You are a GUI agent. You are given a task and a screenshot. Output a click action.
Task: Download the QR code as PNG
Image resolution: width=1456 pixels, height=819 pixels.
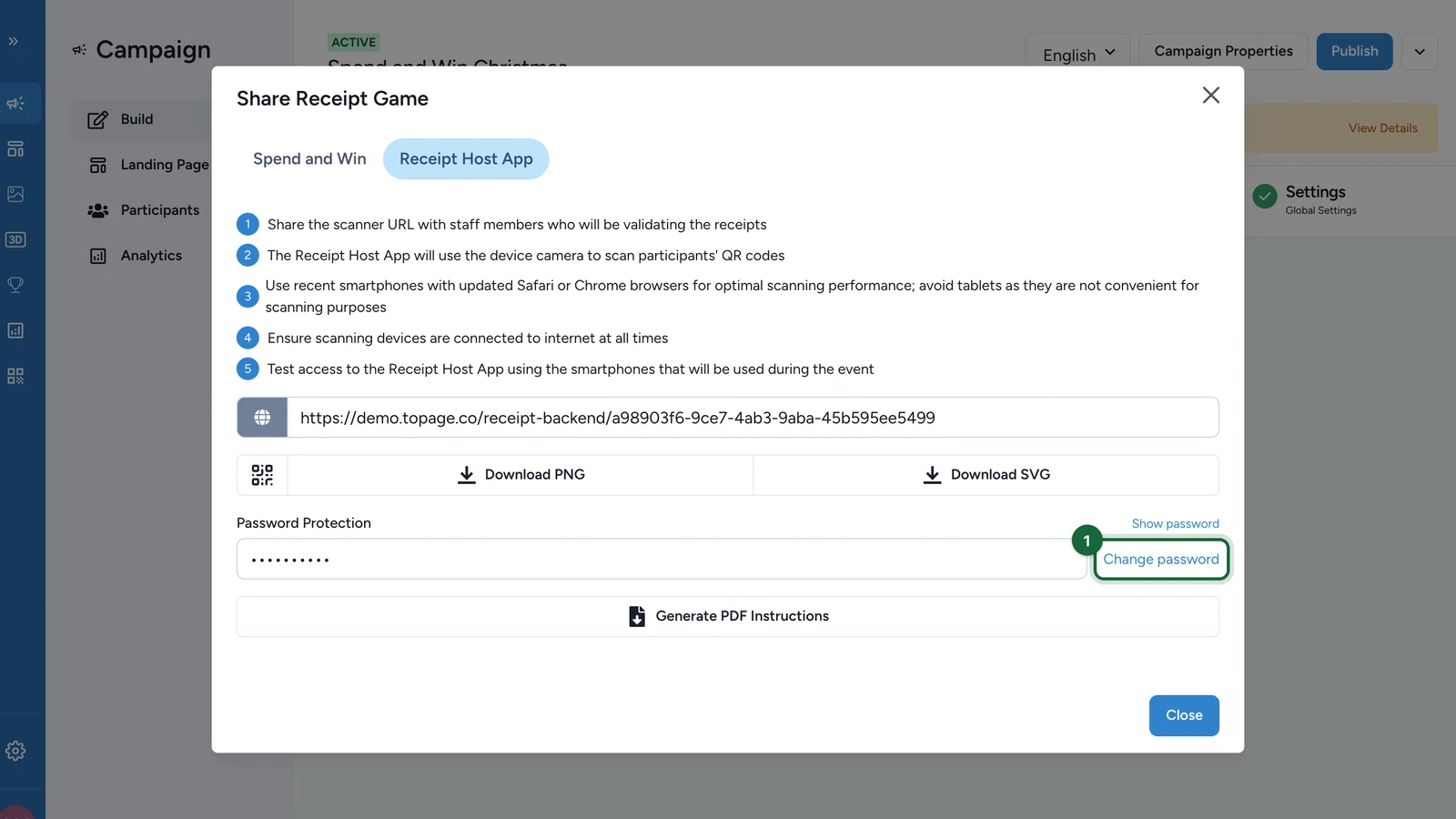[521, 475]
